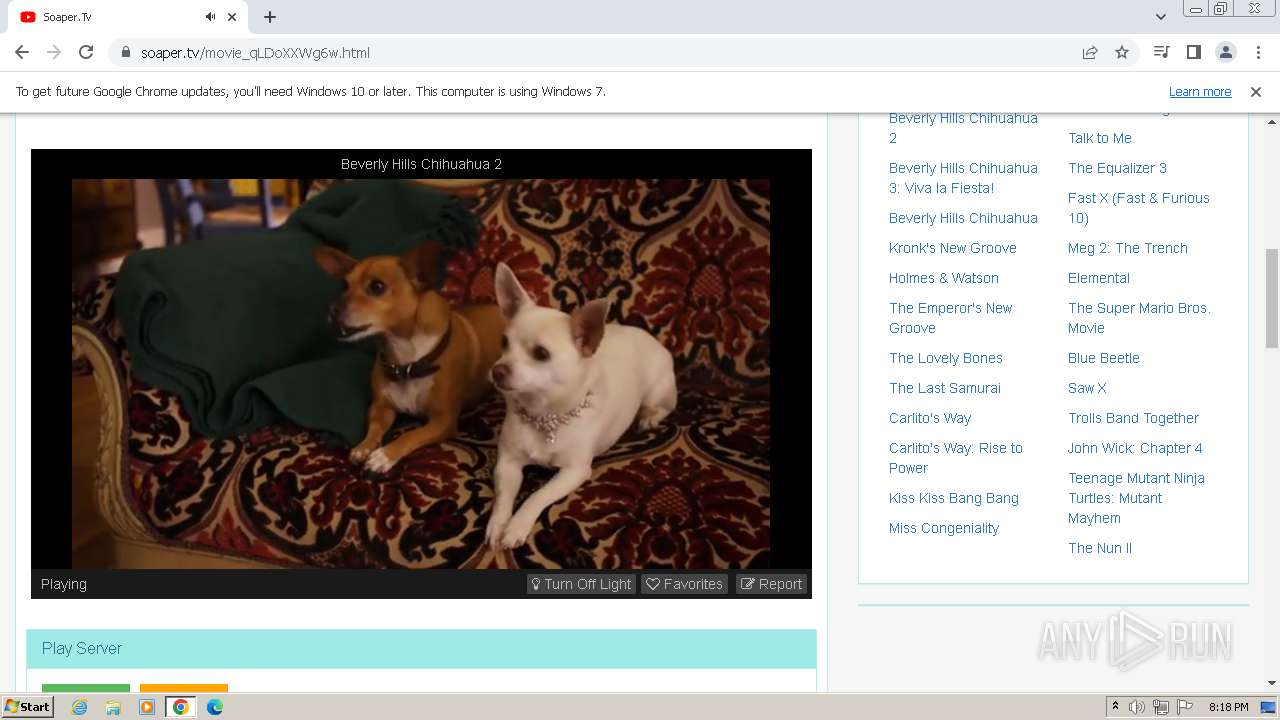This screenshot has width=1280, height=720.
Task: Open John Wick: Chapter 4 link
Action: pyautogui.click(x=1135, y=448)
